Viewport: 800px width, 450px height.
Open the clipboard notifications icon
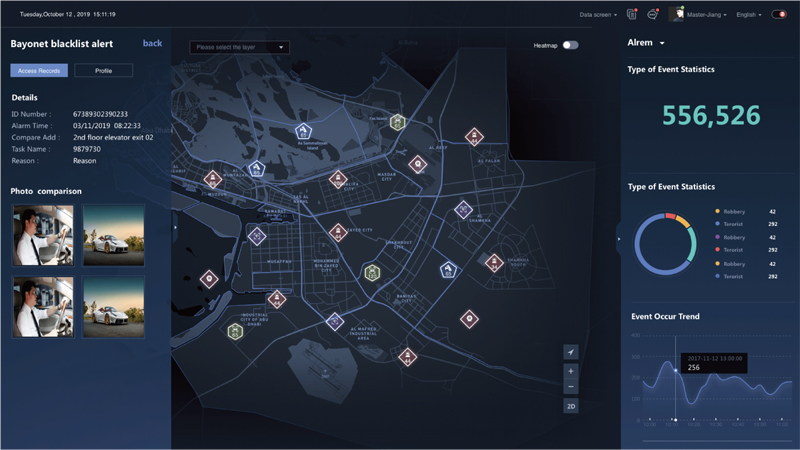(x=632, y=15)
